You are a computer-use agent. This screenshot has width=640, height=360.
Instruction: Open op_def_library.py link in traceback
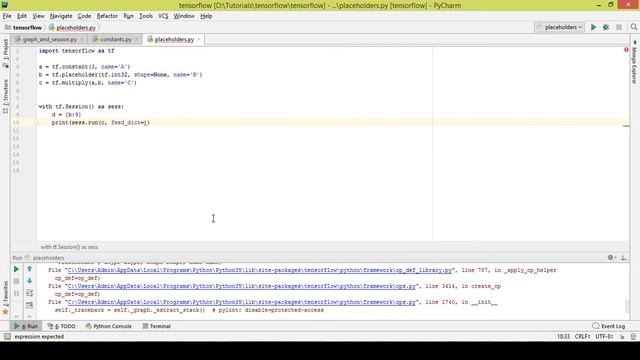[260, 270]
